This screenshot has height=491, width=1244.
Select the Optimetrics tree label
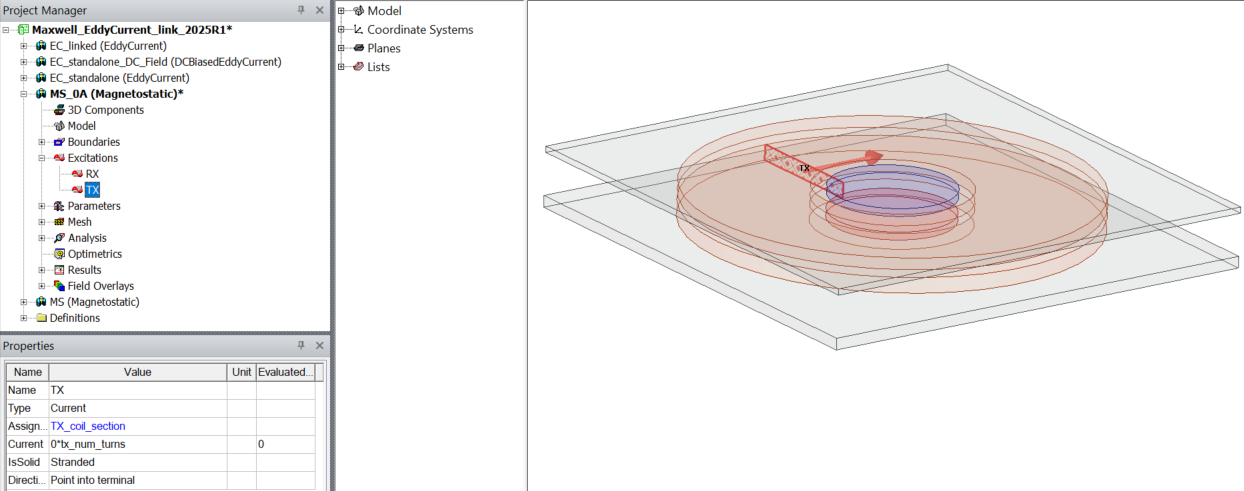pyautogui.click(x=94, y=254)
